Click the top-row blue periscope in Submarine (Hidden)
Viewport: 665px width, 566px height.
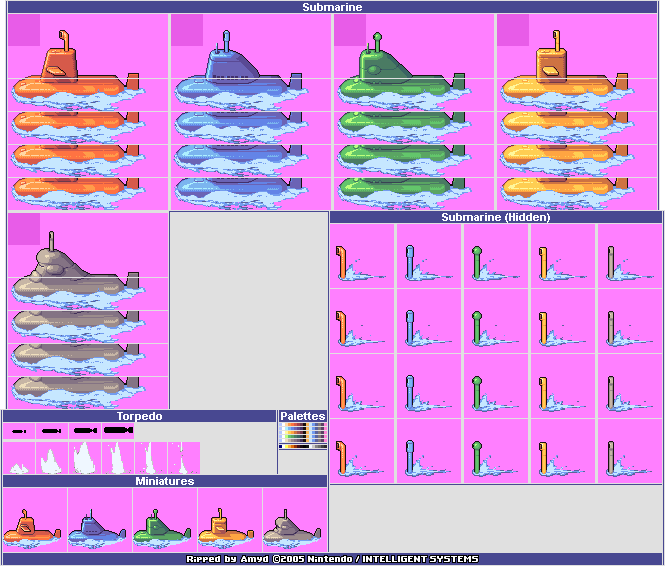(428, 264)
